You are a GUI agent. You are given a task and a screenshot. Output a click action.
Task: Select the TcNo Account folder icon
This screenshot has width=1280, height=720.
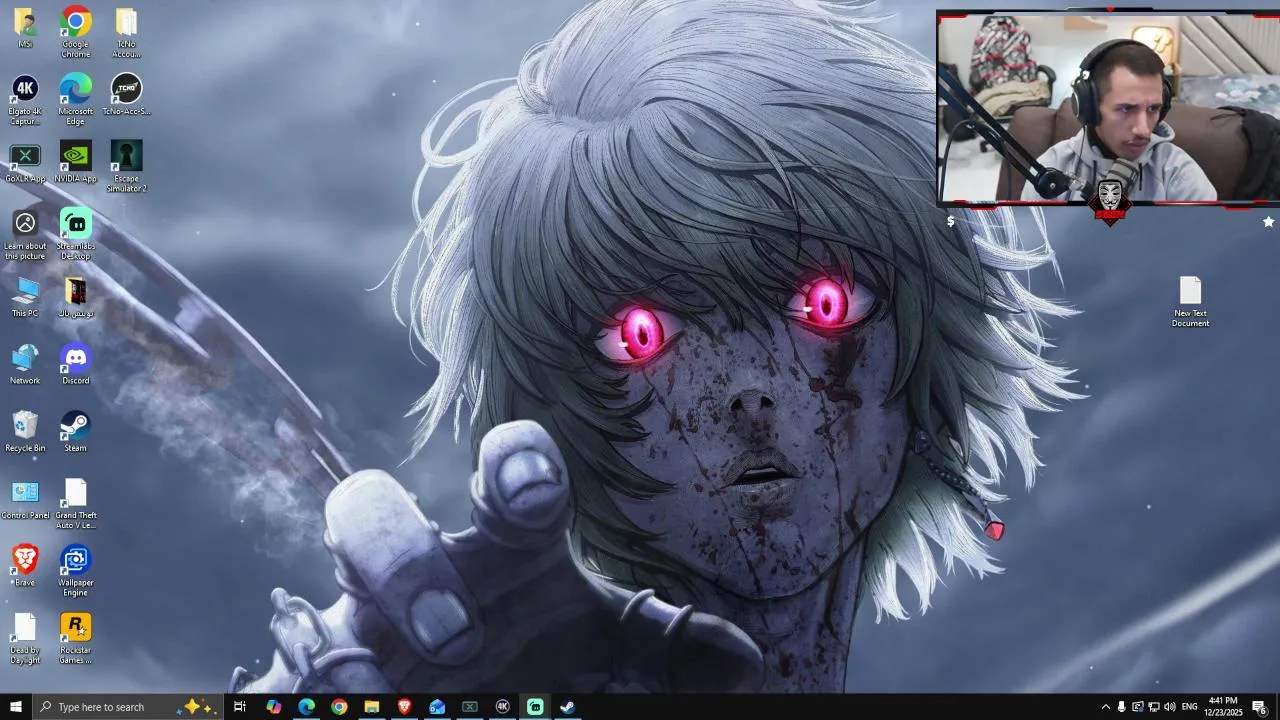click(x=126, y=32)
